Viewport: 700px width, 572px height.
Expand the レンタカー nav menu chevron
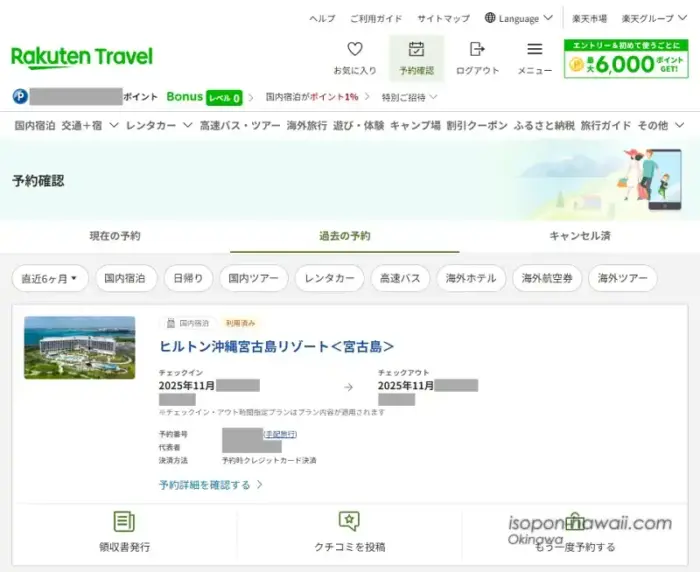click(188, 125)
